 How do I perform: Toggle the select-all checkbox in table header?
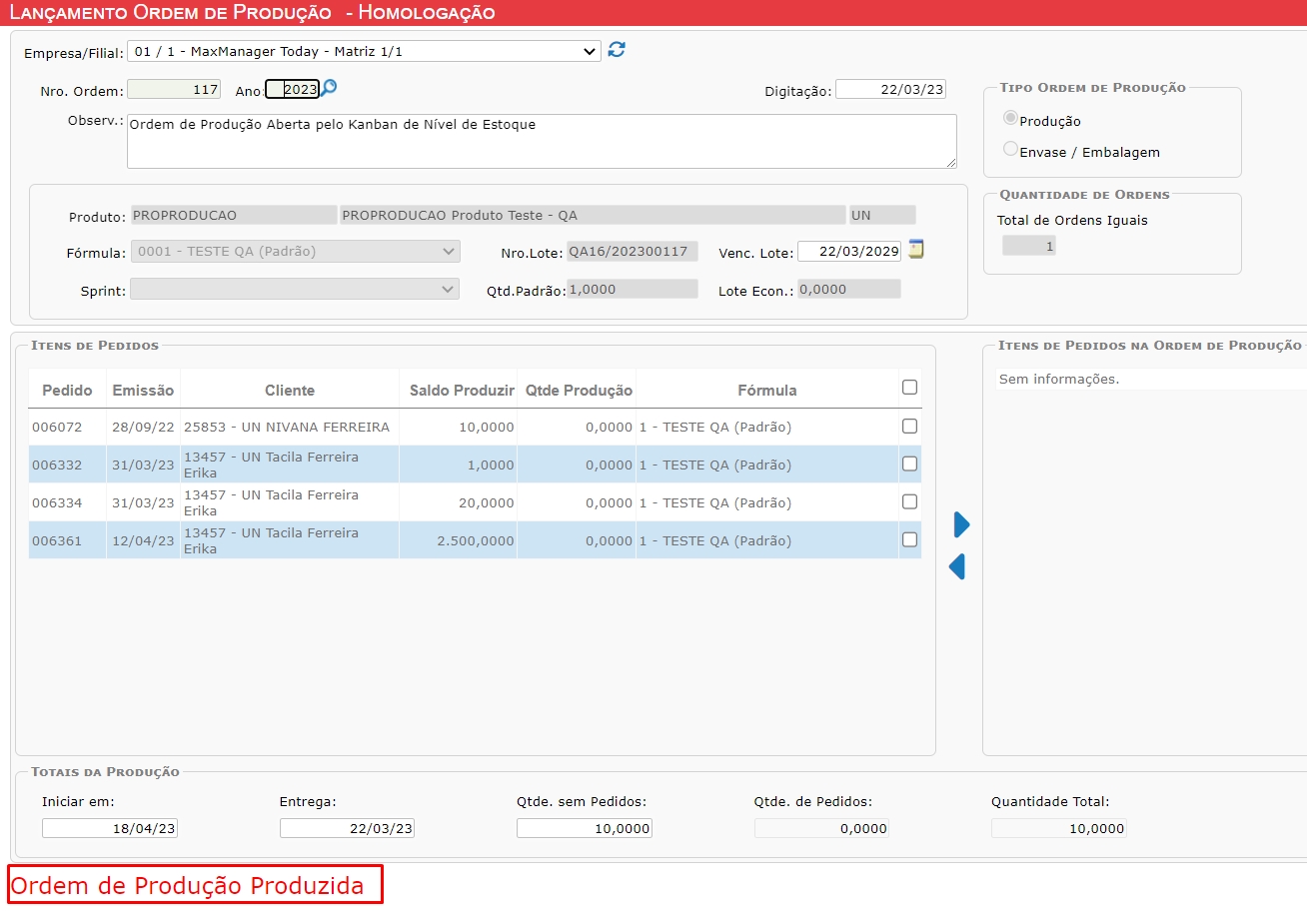[909, 388]
